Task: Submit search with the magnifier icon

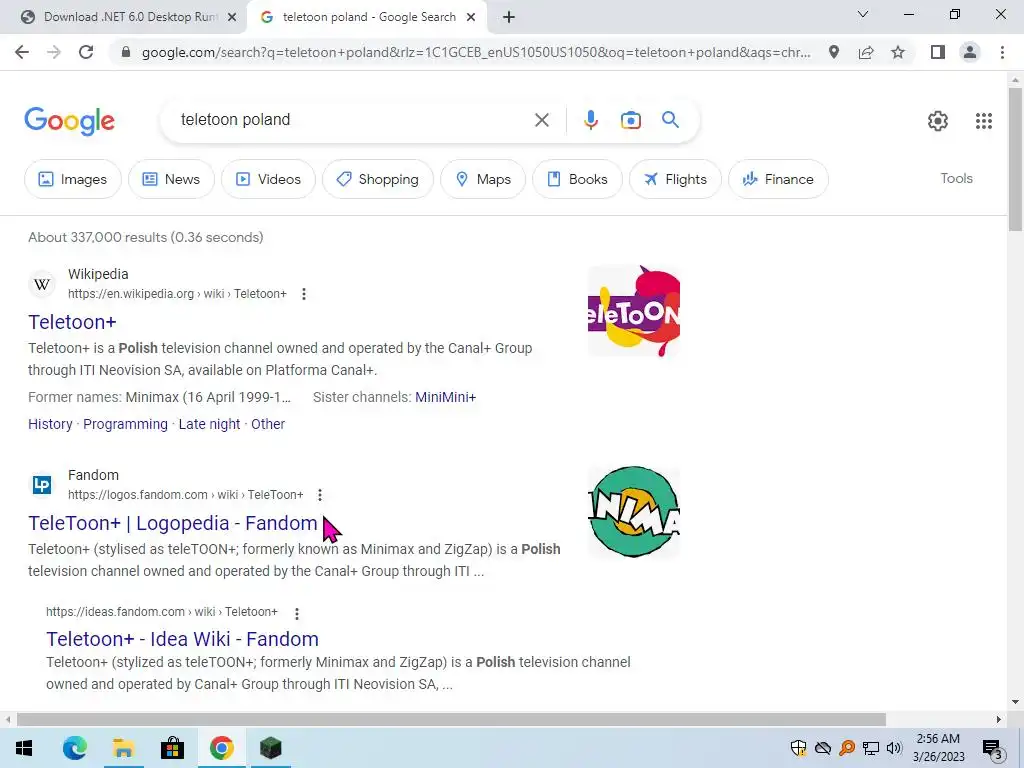Action: [670, 120]
